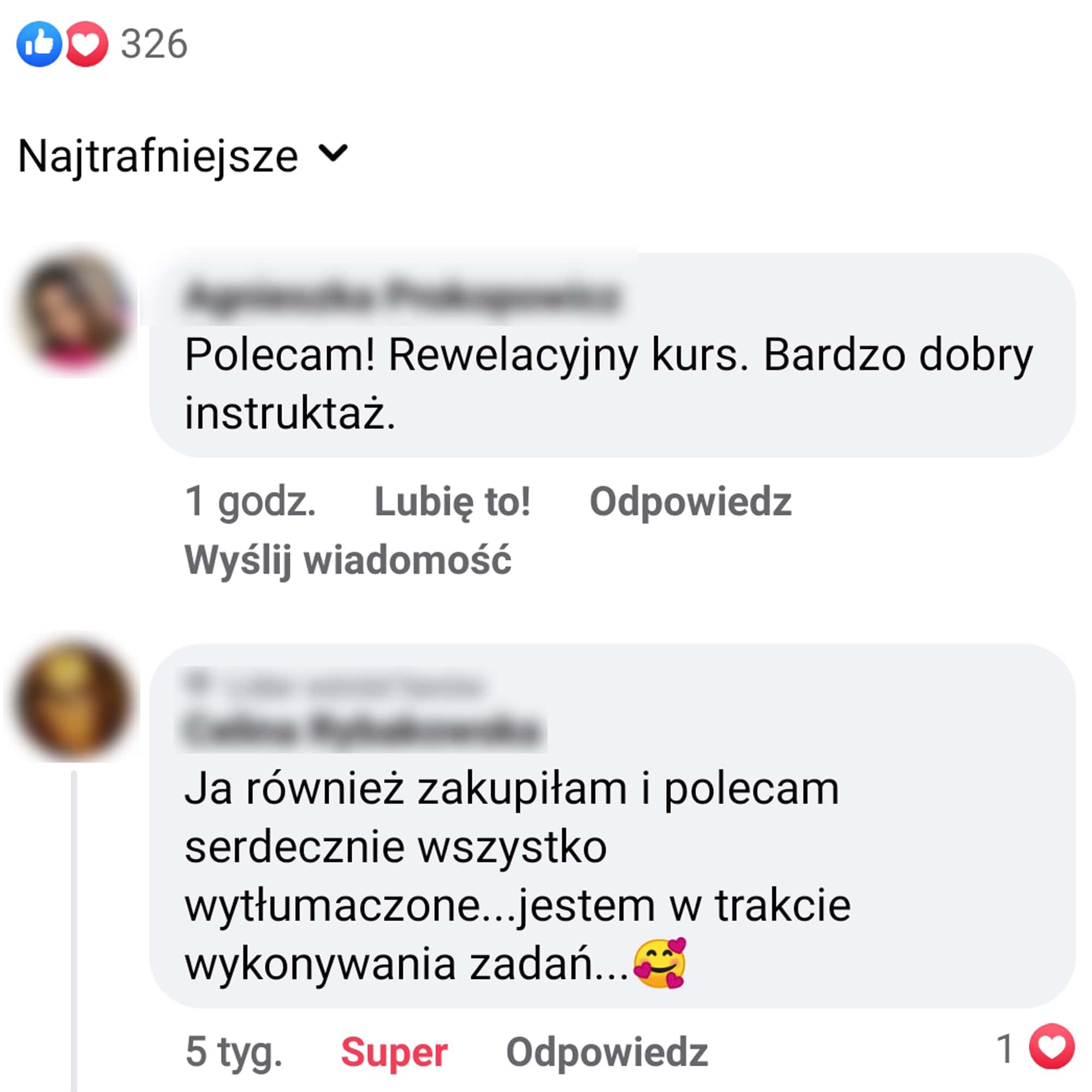
Task: Select the 'Polecam! Rewelacyjny kurs' comment bubble
Action: (x=612, y=355)
